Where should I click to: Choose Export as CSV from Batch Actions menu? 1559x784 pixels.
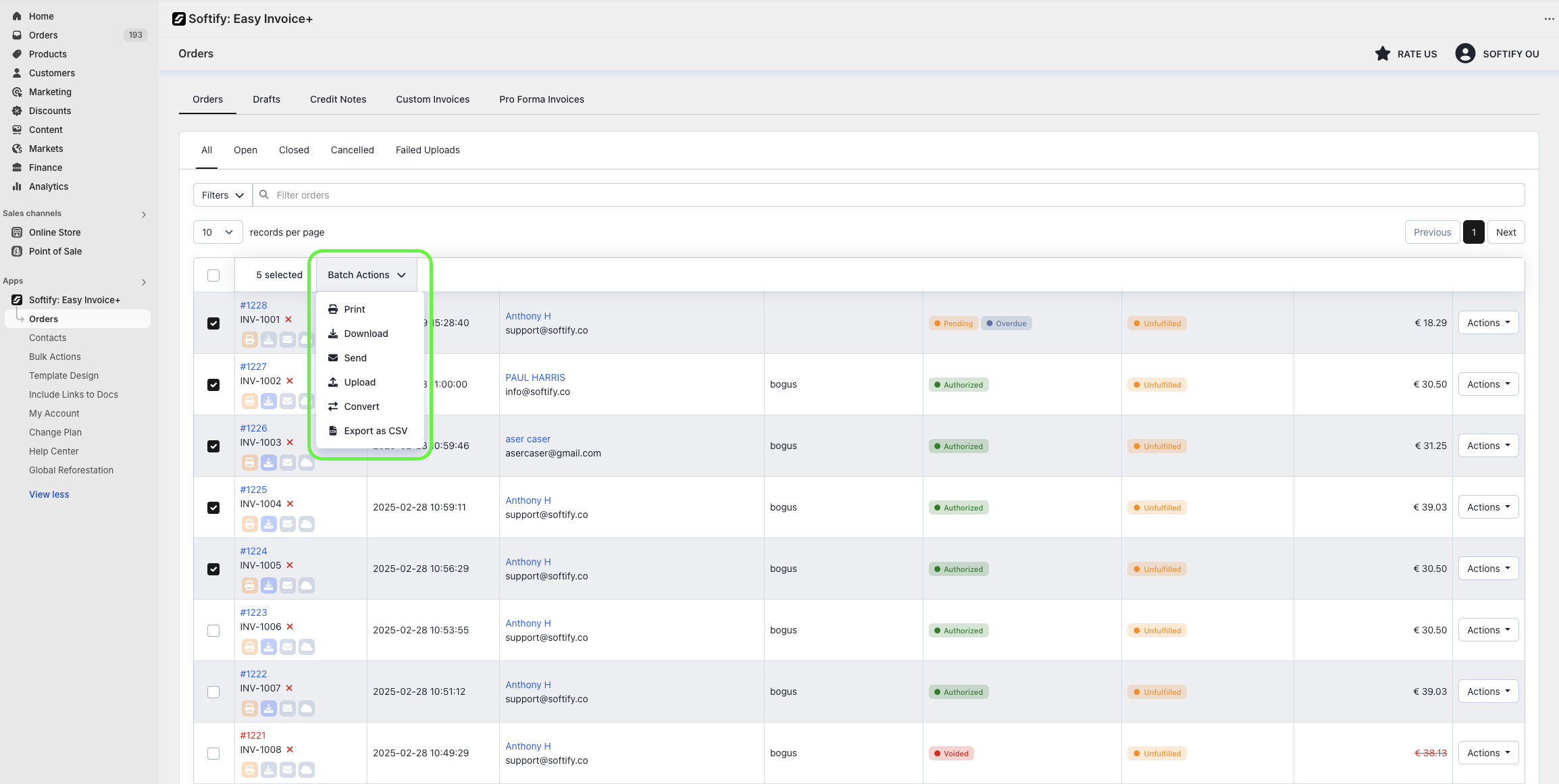pos(375,431)
